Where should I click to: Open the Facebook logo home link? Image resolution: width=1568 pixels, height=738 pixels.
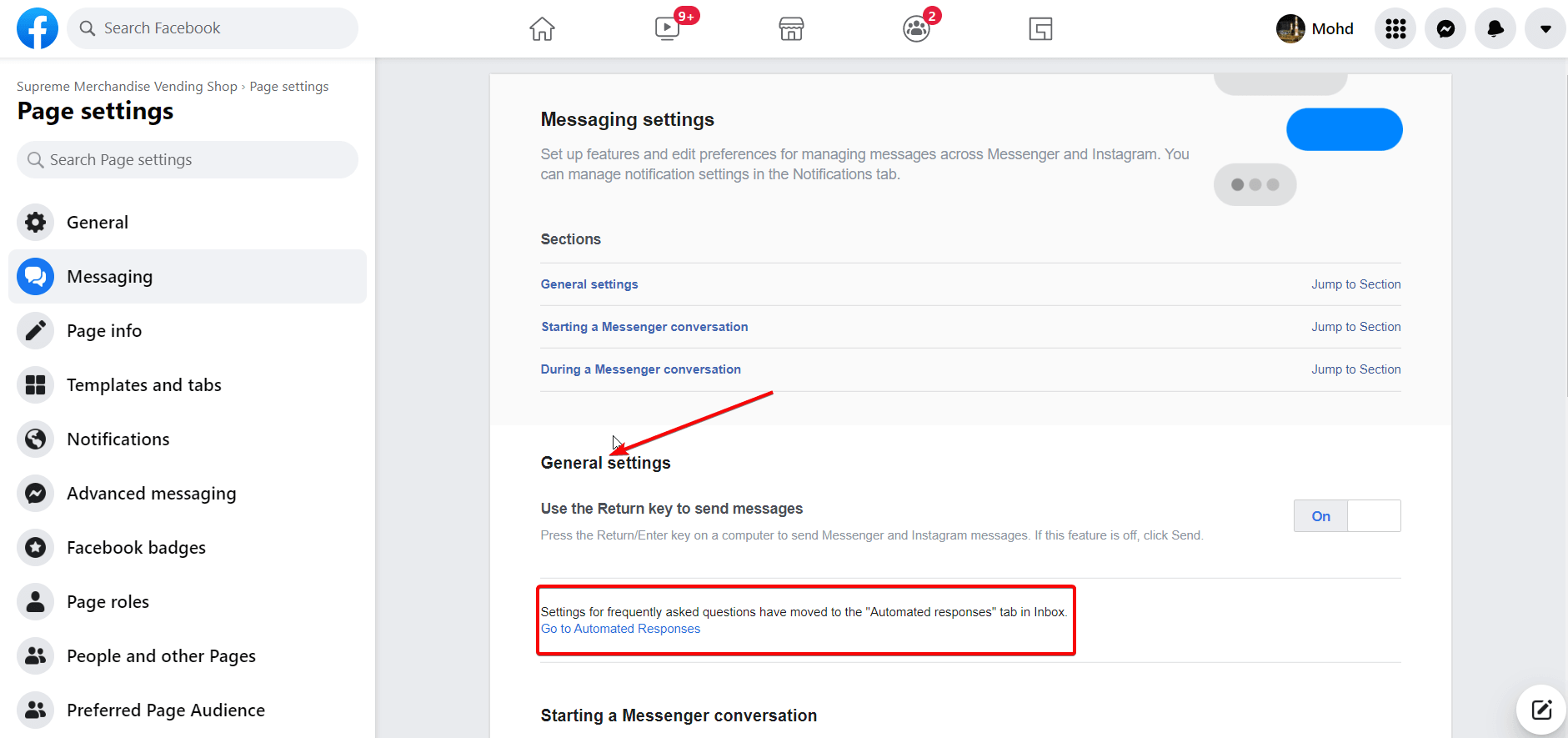point(38,28)
